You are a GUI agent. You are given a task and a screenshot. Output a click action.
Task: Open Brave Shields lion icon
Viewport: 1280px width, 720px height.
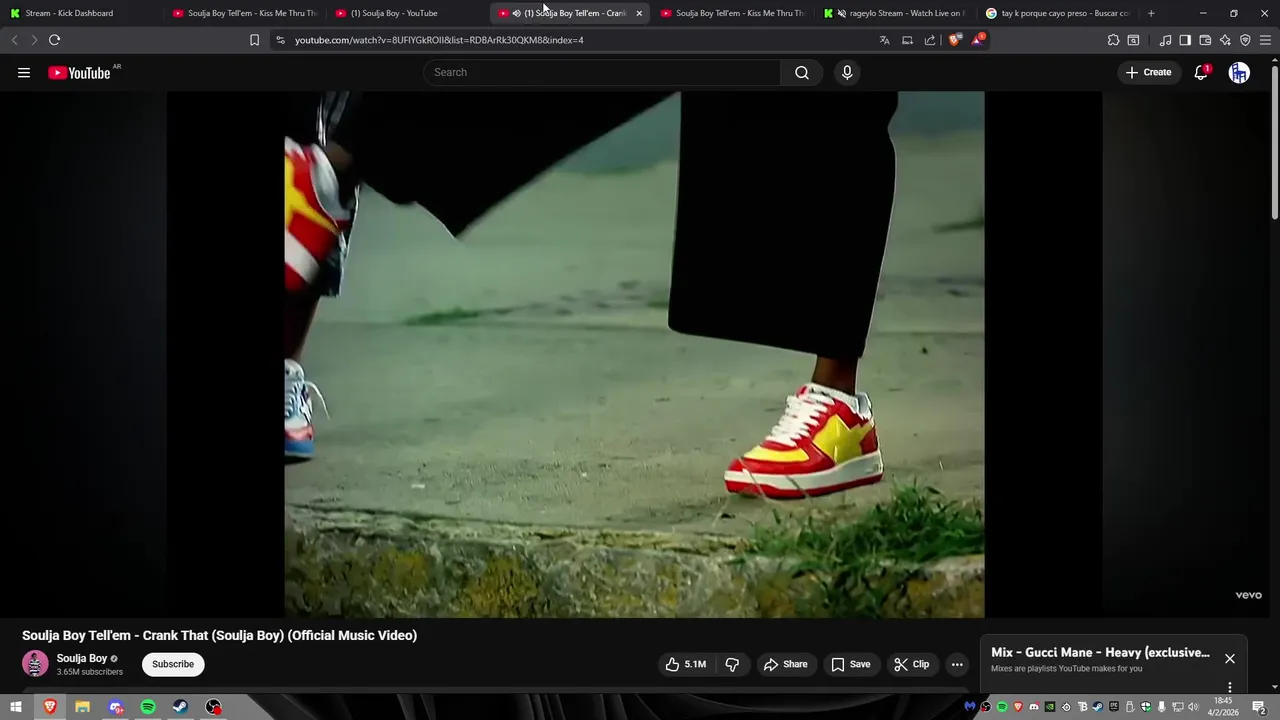tap(954, 40)
